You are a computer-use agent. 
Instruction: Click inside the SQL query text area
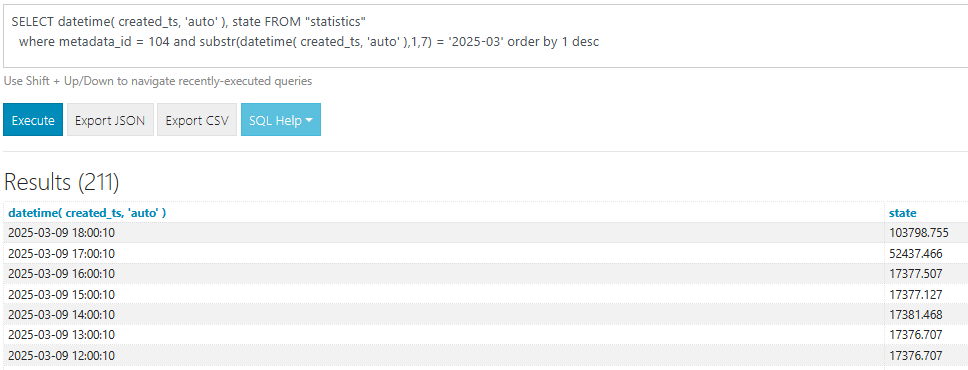click(485, 36)
